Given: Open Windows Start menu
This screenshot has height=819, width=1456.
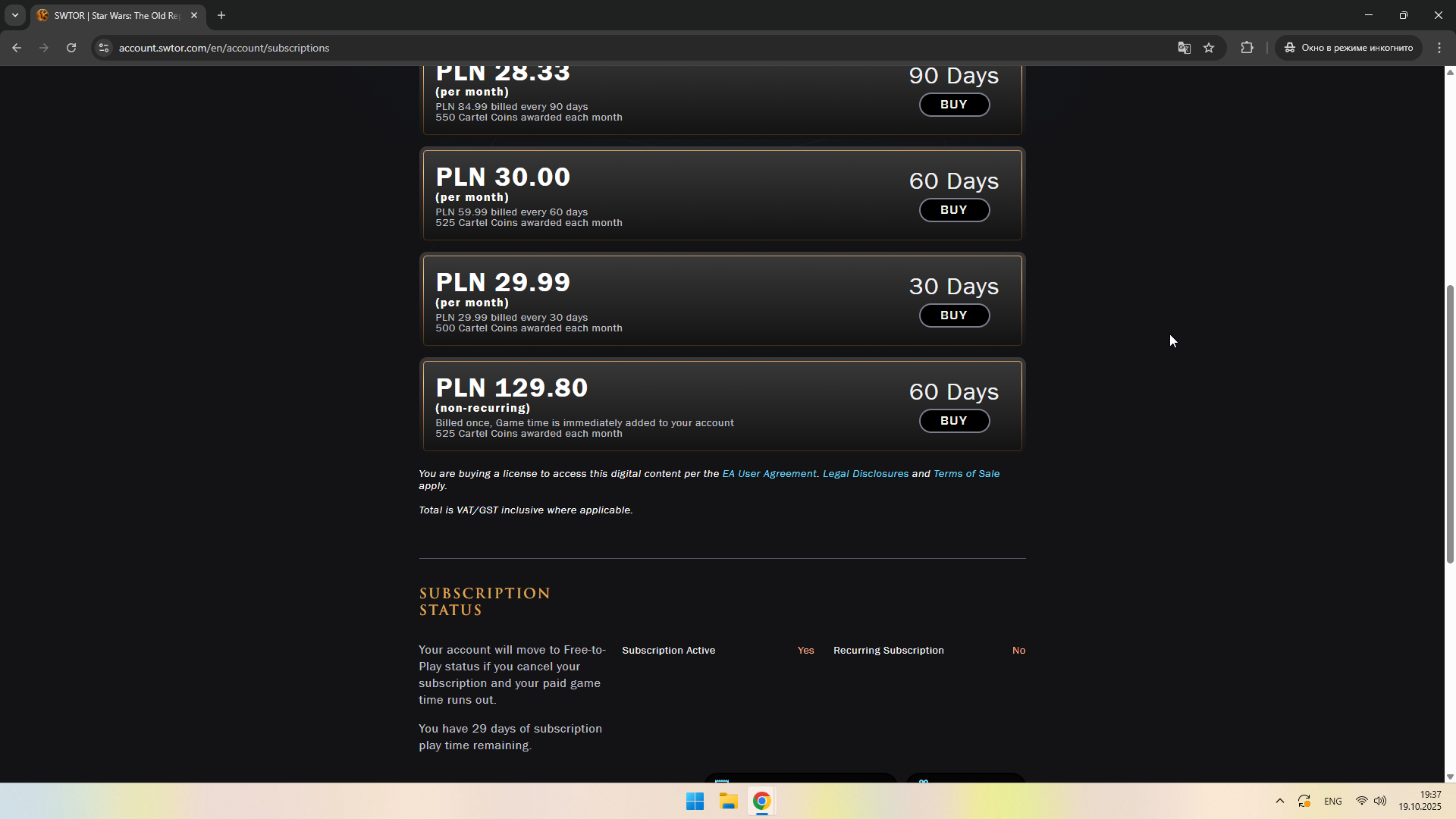Looking at the screenshot, I should point(695,802).
